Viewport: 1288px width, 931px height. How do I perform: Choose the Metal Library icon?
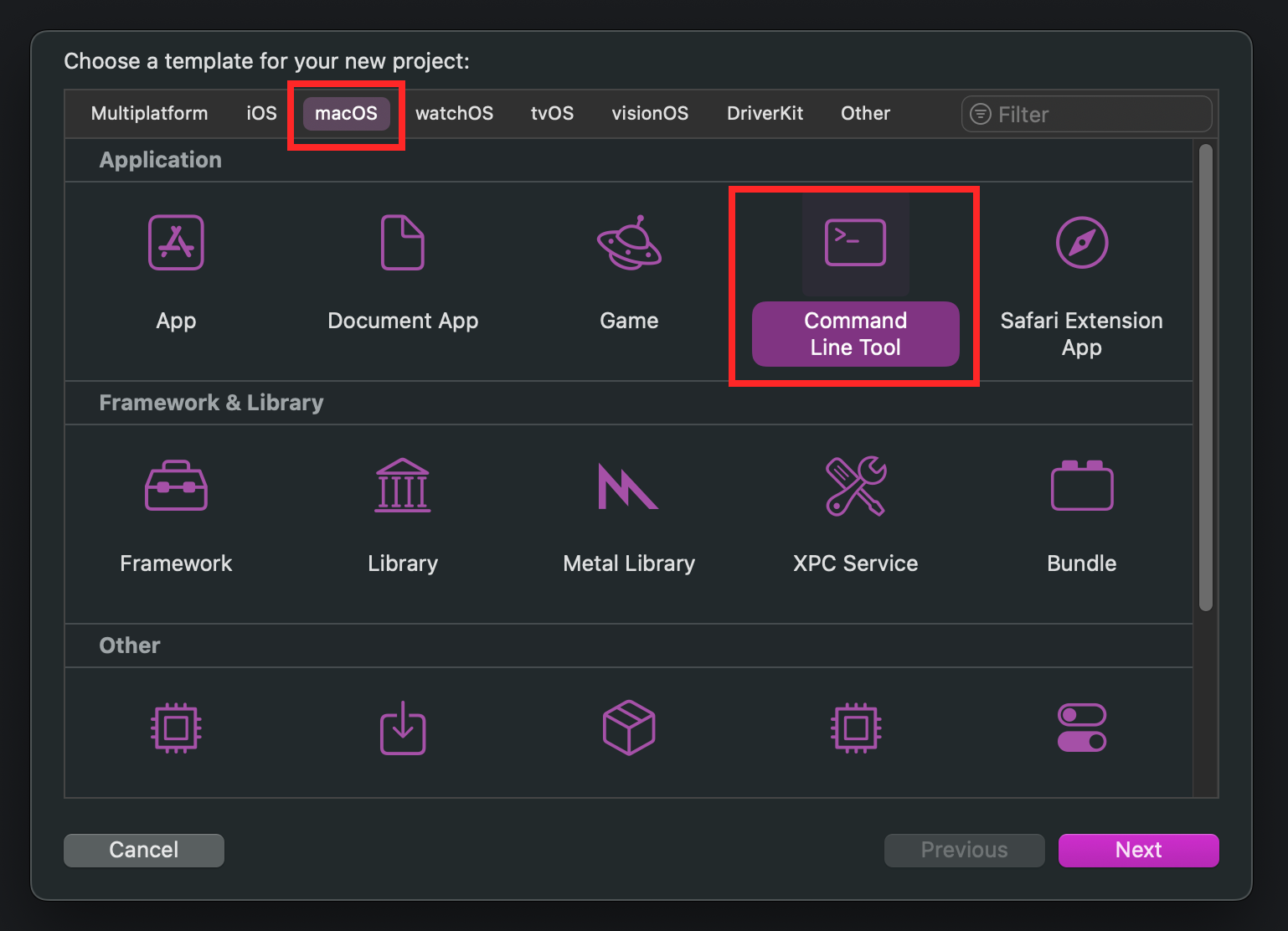coord(629,486)
